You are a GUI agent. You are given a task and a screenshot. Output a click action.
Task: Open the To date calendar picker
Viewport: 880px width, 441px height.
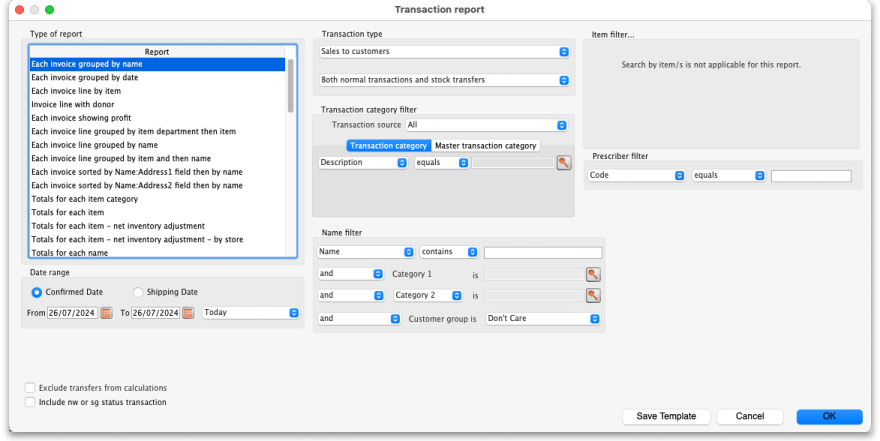[x=188, y=313]
